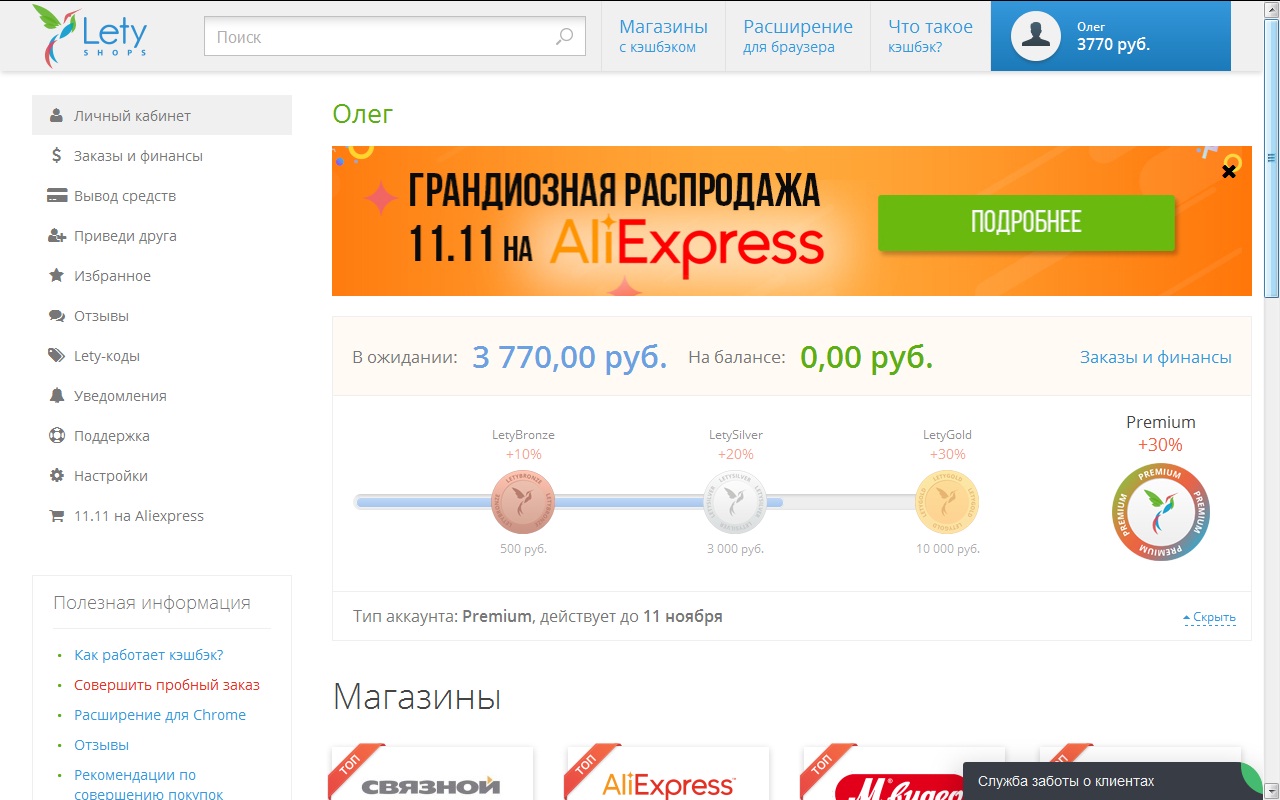Open Отзывы in the sidebar menu
Viewport: 1280px width, 800px height.
click(x=162, y=315)
